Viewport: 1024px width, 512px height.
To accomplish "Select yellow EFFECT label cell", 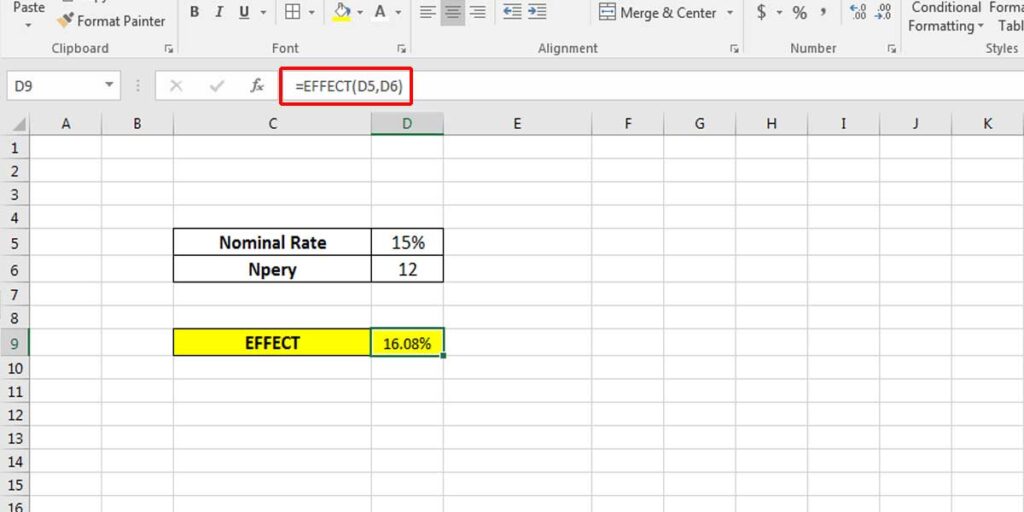I will point(272,343).
